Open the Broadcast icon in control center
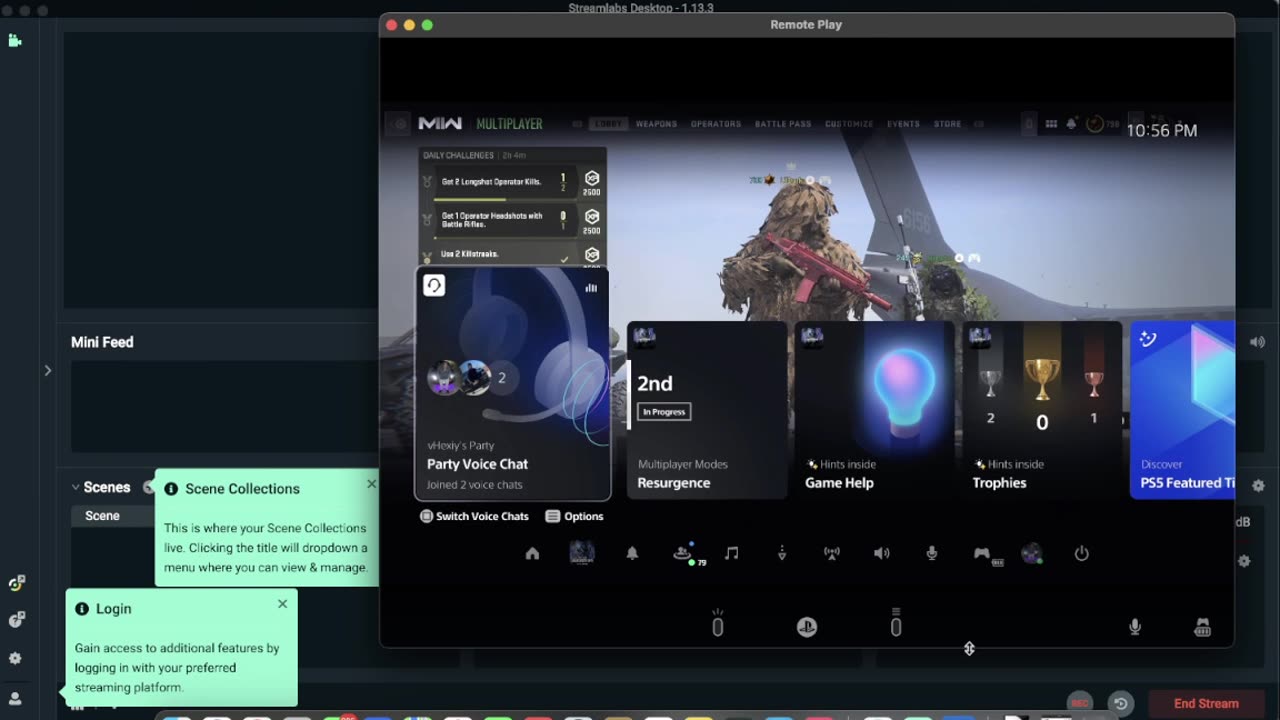 (832, 554)
